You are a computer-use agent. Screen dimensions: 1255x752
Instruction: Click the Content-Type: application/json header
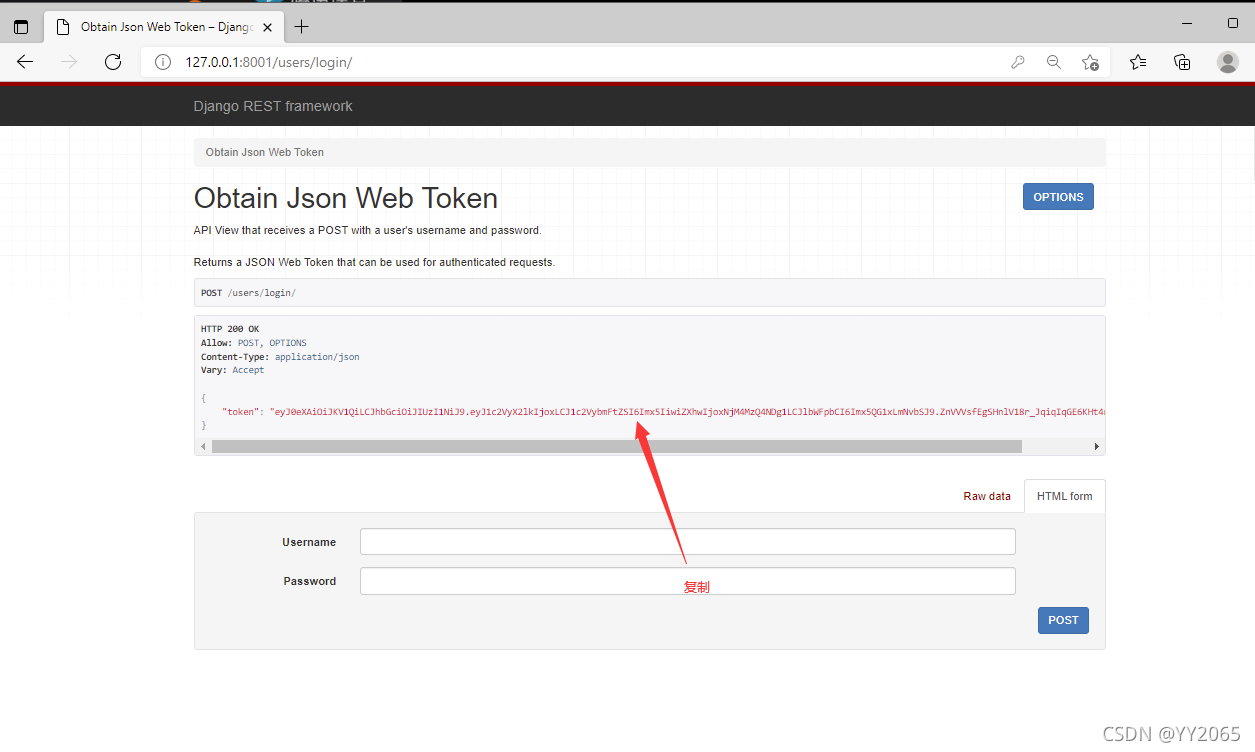pos(280,357)
